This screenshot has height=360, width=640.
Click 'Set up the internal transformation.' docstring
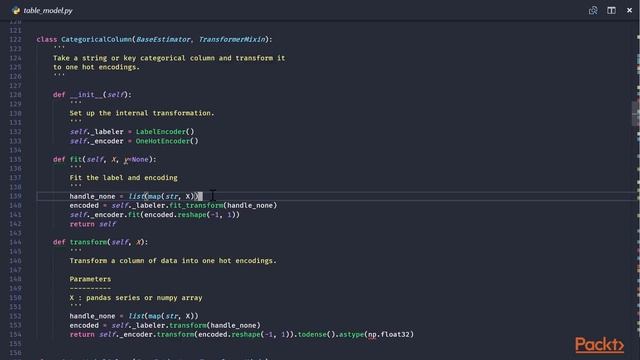point(142,113)
